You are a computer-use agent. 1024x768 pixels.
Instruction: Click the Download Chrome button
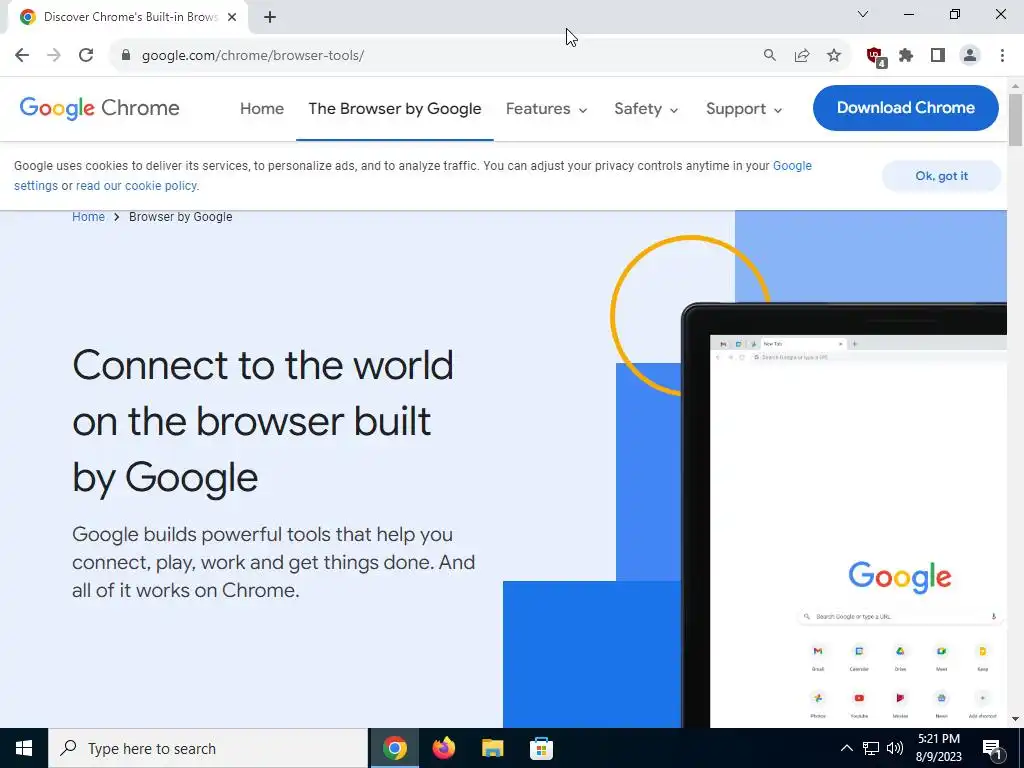click(905, 108)
